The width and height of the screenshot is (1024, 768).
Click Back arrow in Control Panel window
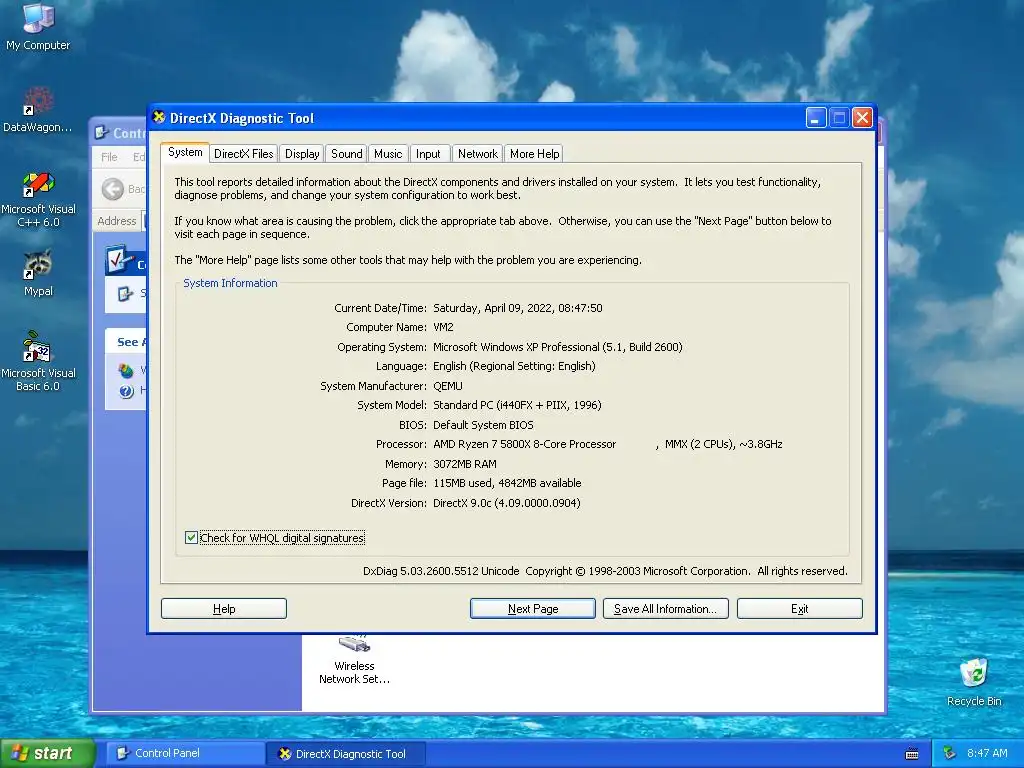tap(112, 189)
